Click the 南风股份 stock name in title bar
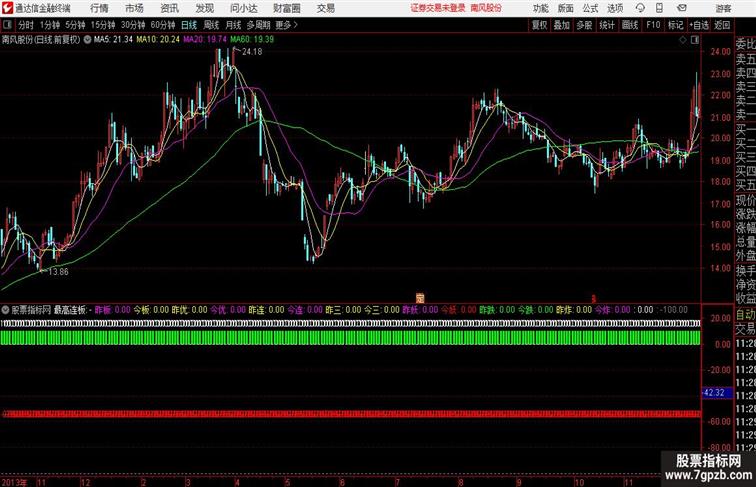This screenshot has width=756, height=487. [486, 8]
